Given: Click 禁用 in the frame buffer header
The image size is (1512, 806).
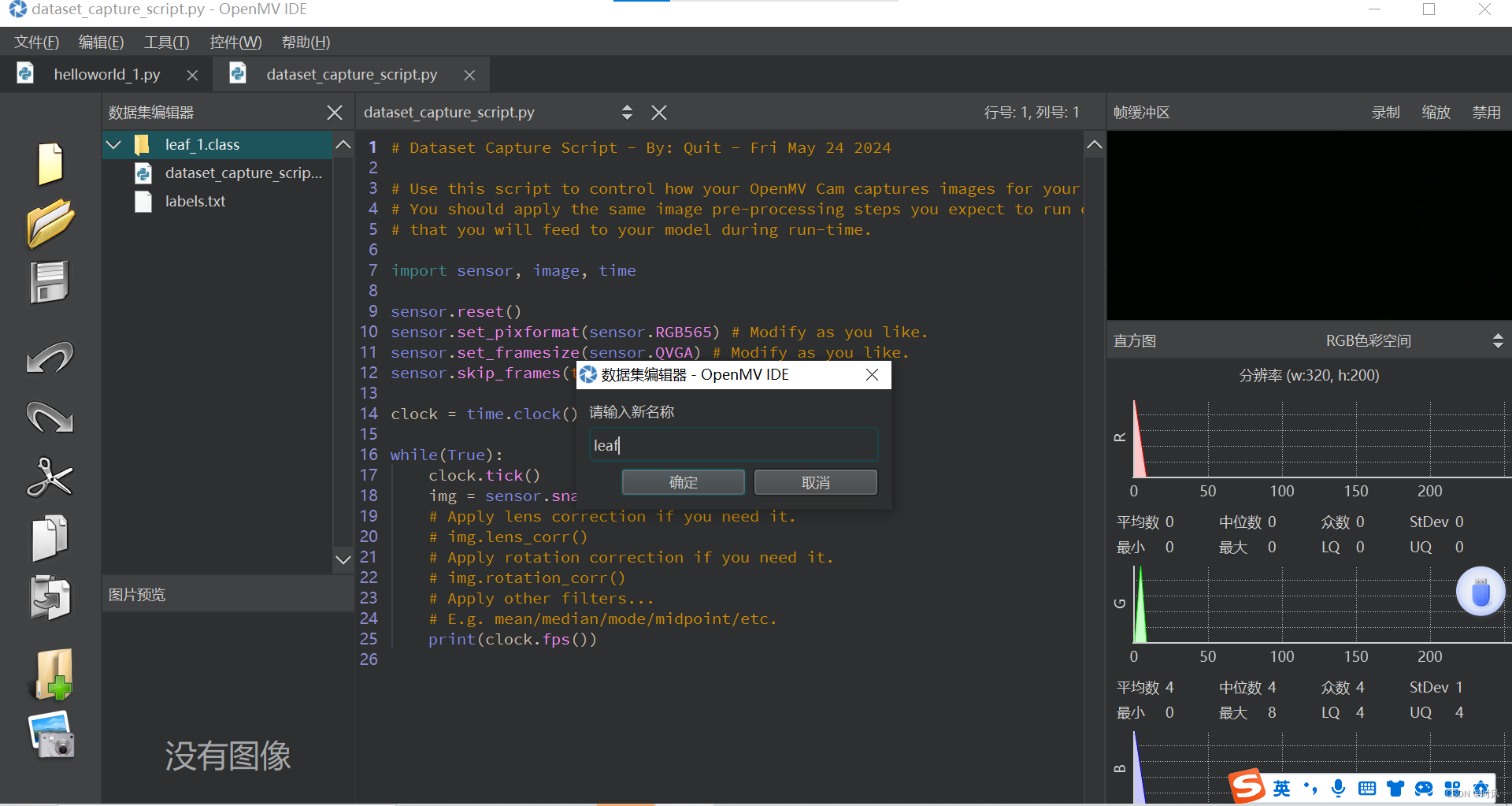Looking at the screenshot, I should pyautogui.click(x=1487, y=113).
